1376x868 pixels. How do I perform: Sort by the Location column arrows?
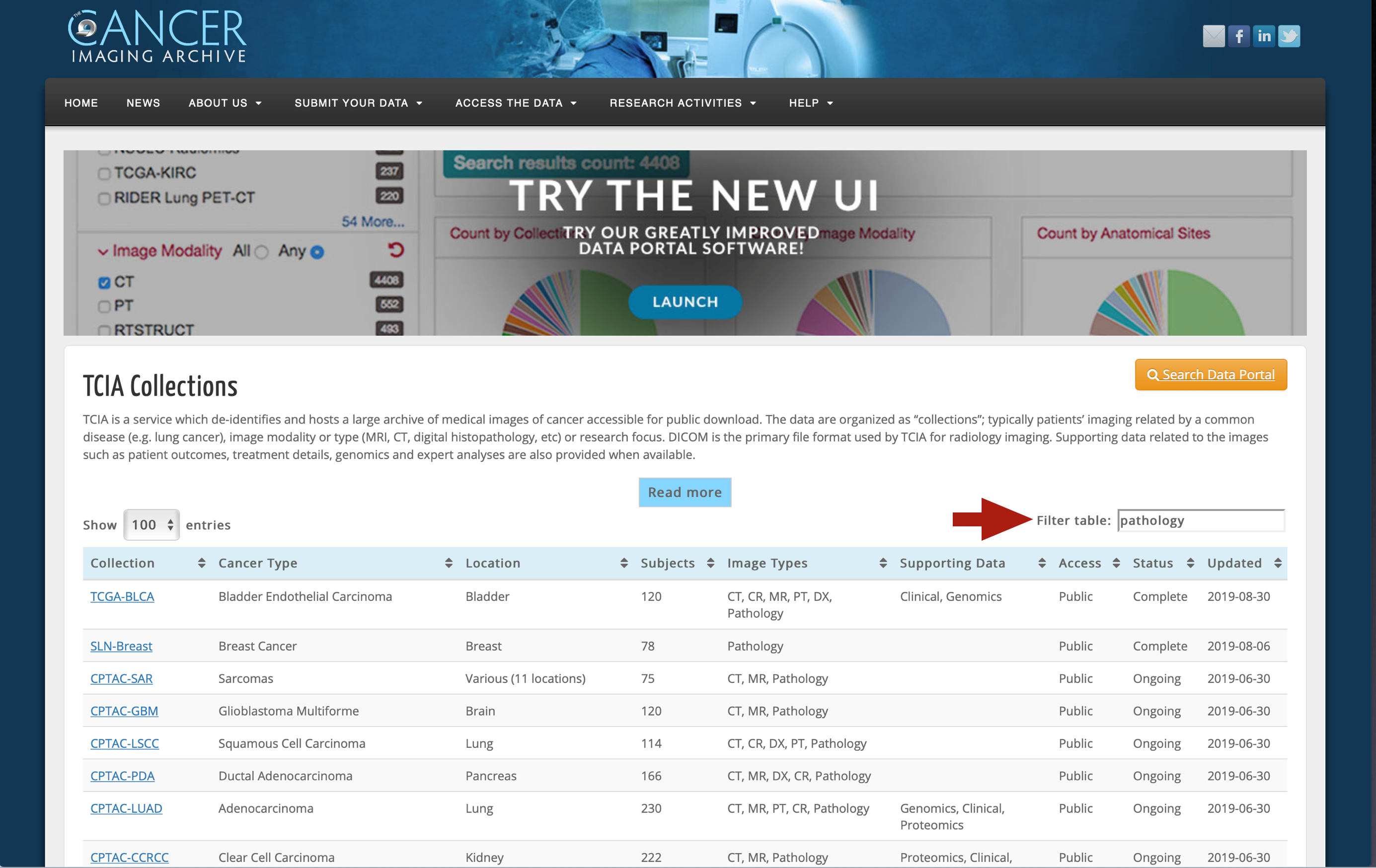click(x=624, y=563)
